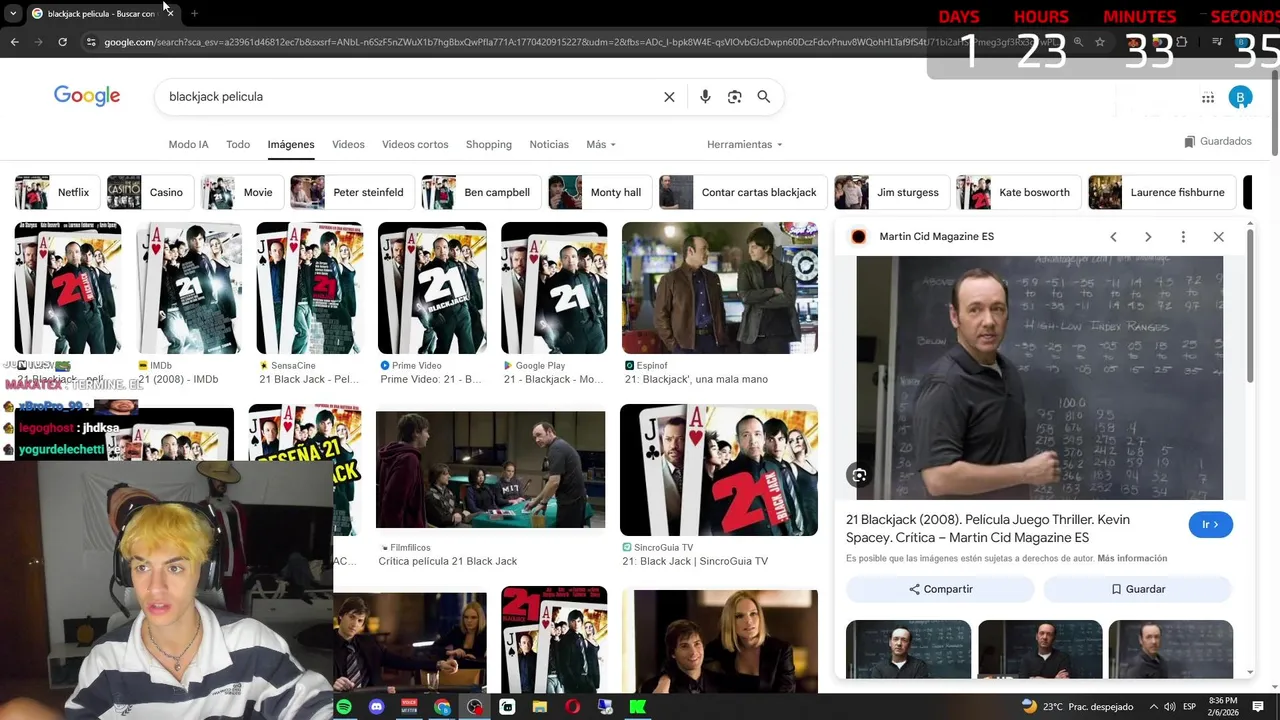This screenshot has width=1280, height=720.
Task: Open the Más información link
Action: tap(1132, 559)
